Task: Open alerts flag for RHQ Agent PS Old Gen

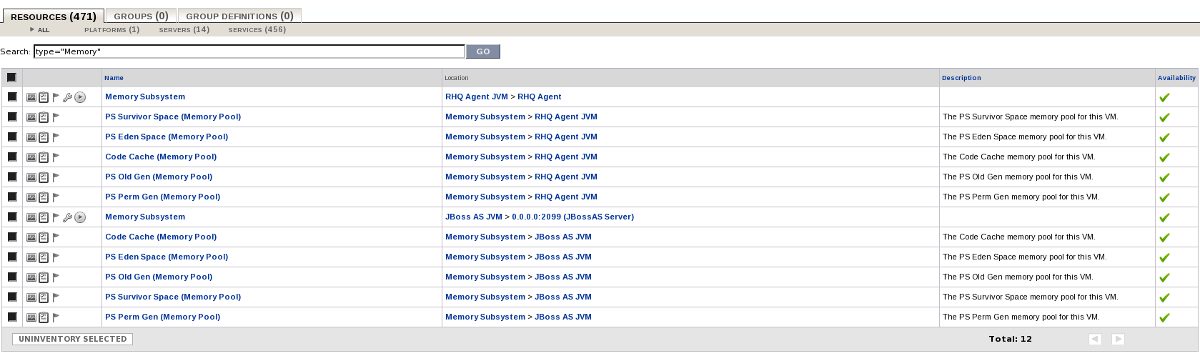Action: (56, 177)
